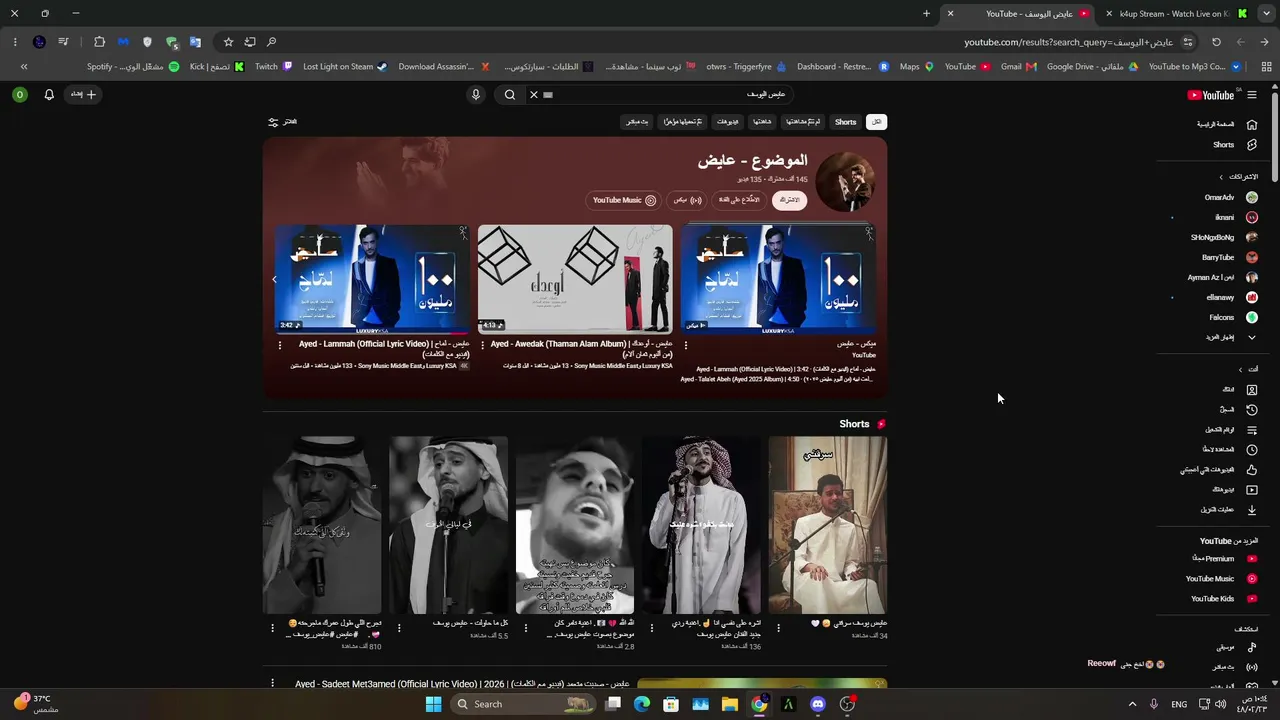This screenshot has height=720, width=1280.
Task: Open YouTube Kids sidebar link
Action: (x=1222, y=599)
